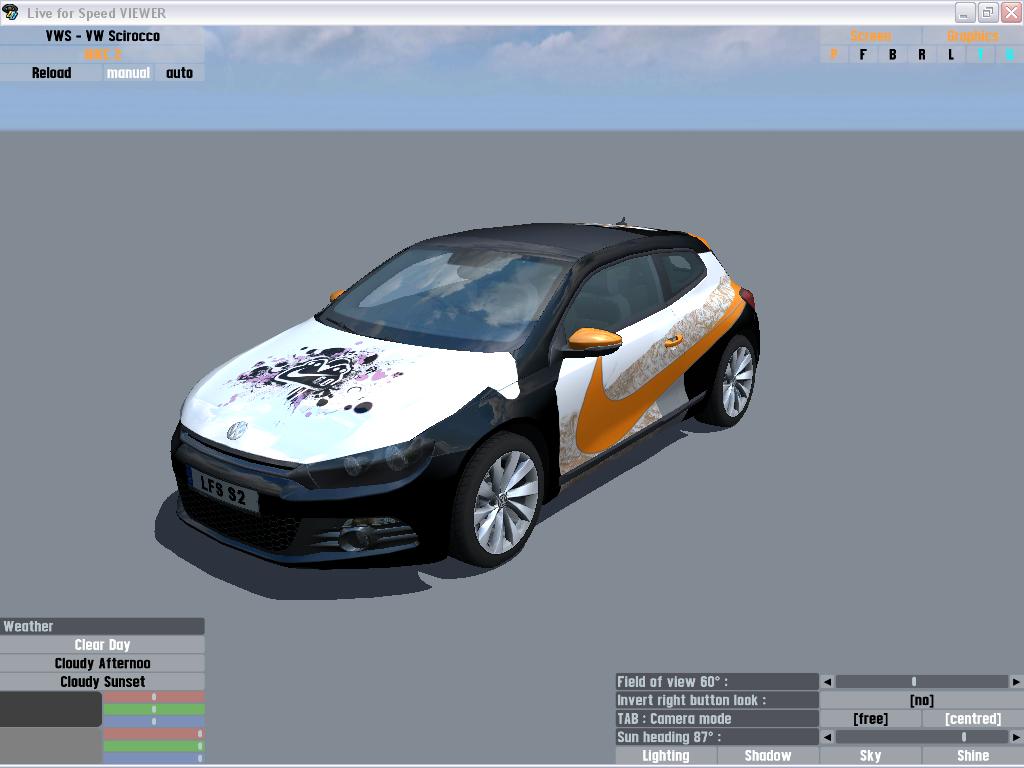Click the orange view button left of F
Image resolution: width=1024 pixels, height=768 pixels.
[x=834, y=55]
